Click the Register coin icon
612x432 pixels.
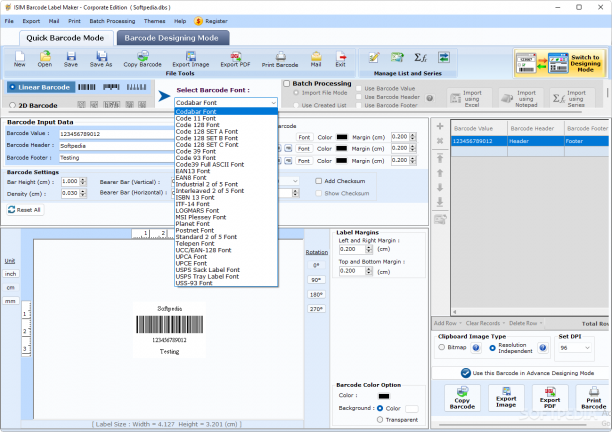[198, 21]
